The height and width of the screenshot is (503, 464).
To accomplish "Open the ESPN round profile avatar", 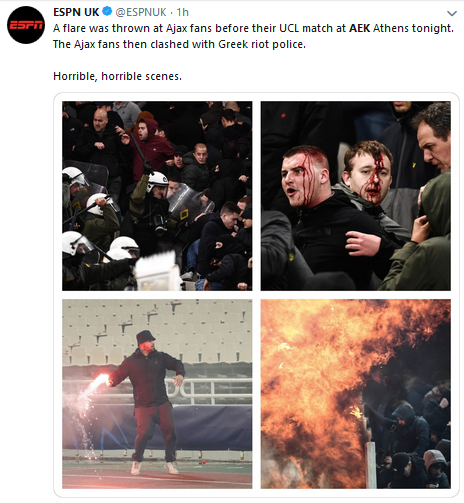I will [26, 25].
